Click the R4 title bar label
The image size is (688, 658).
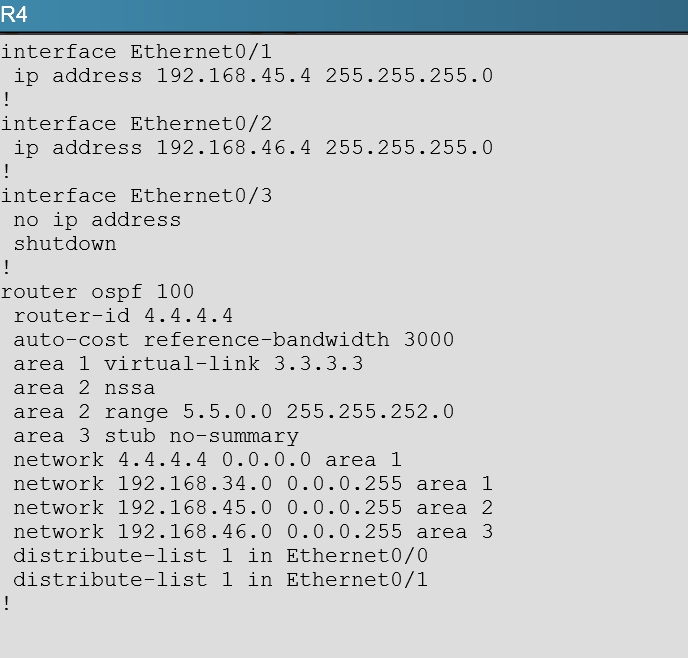pyautogui.click(x=14, y=14)
